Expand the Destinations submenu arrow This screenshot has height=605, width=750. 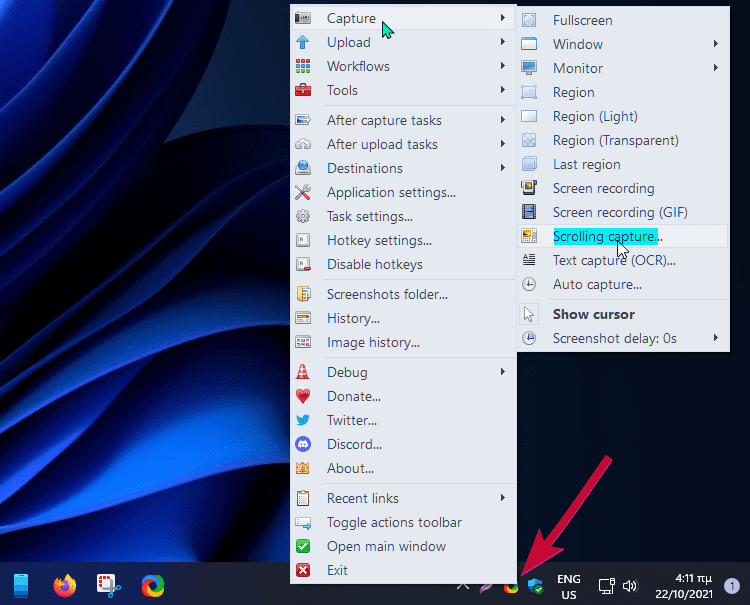click(x=502, y=167)
